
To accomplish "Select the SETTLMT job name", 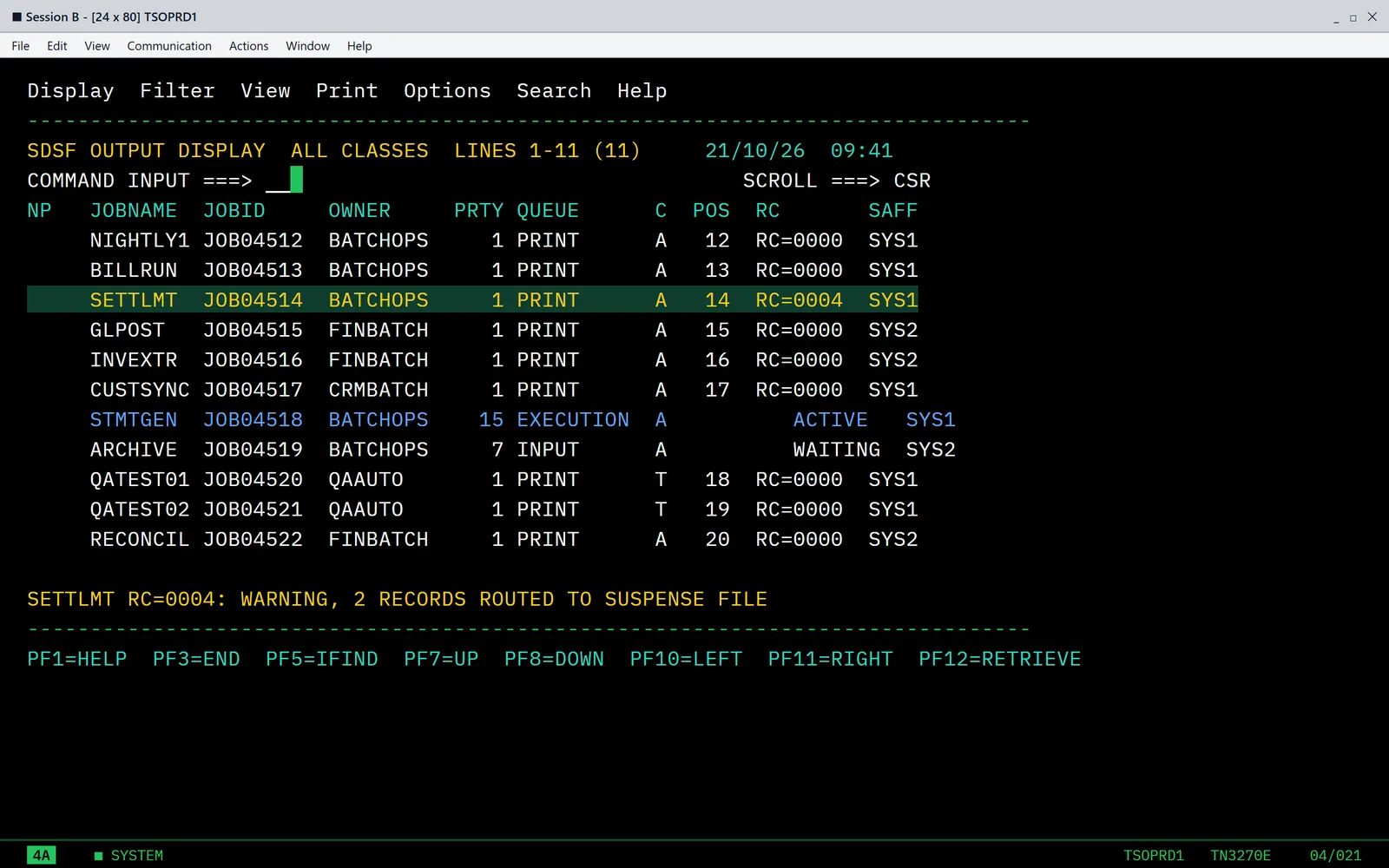I will click(134, 300).
